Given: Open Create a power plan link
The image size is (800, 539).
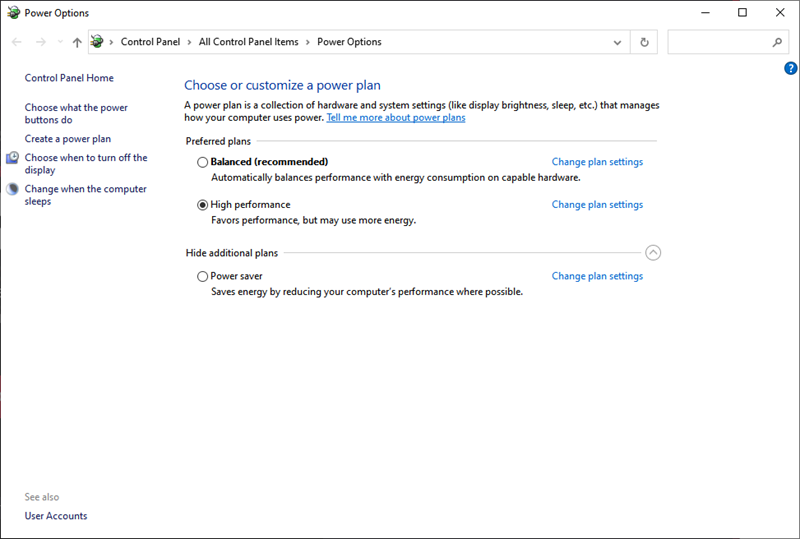Looking at the screenshot, I should coord(68,139).
